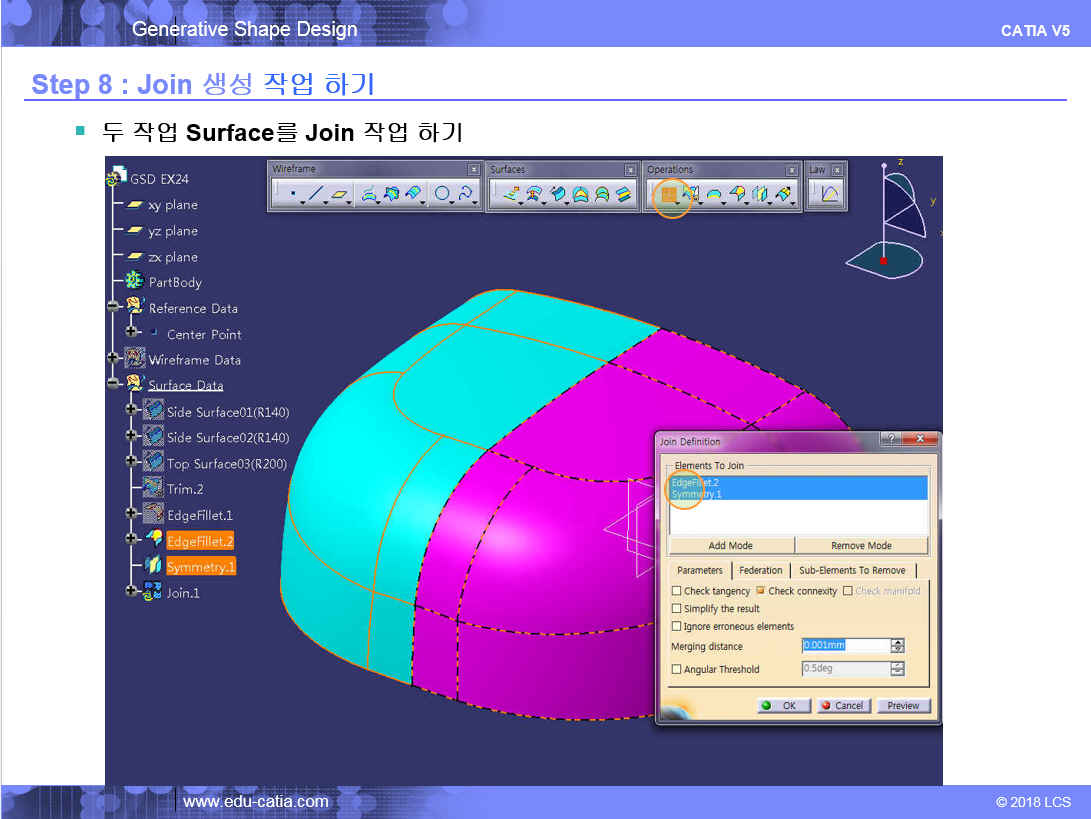Viewport: 1091px width, 819px height.
Task: Enable the Angular Threshold checkbox
Action: (x=677, y=669)
